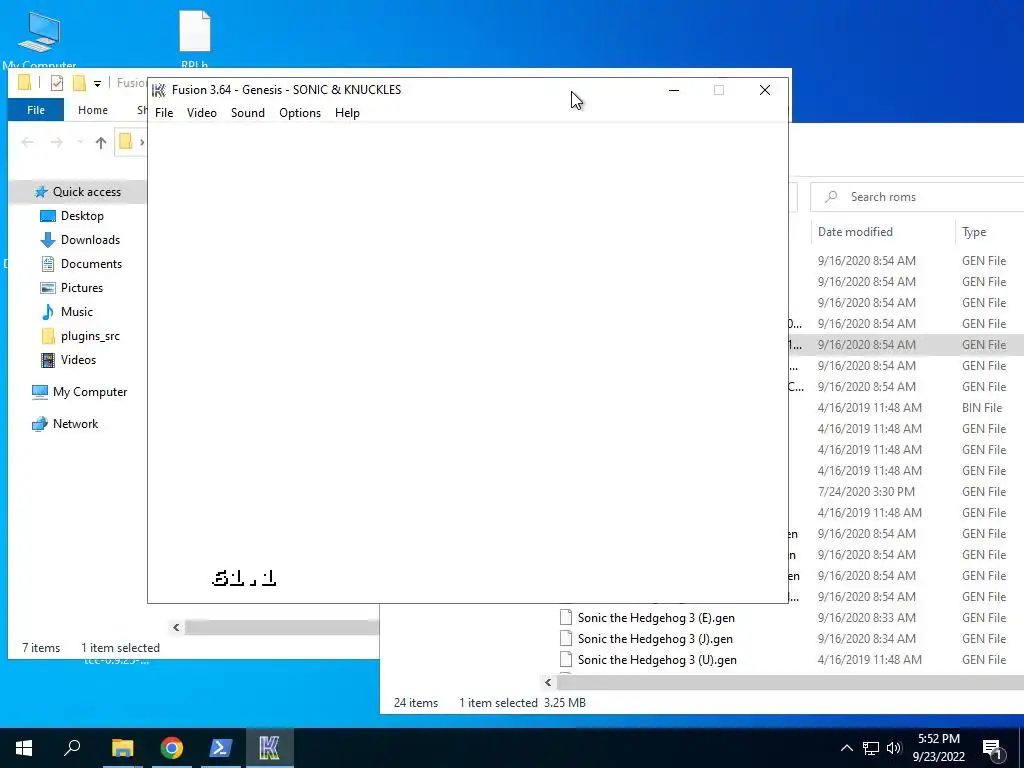Launch Google Chrome from taskbar
1024x768 pixels.
click(x=172, y=748)
